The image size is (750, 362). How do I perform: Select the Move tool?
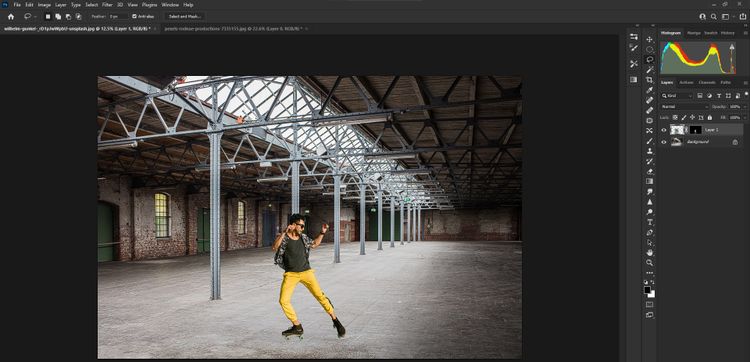649,39
